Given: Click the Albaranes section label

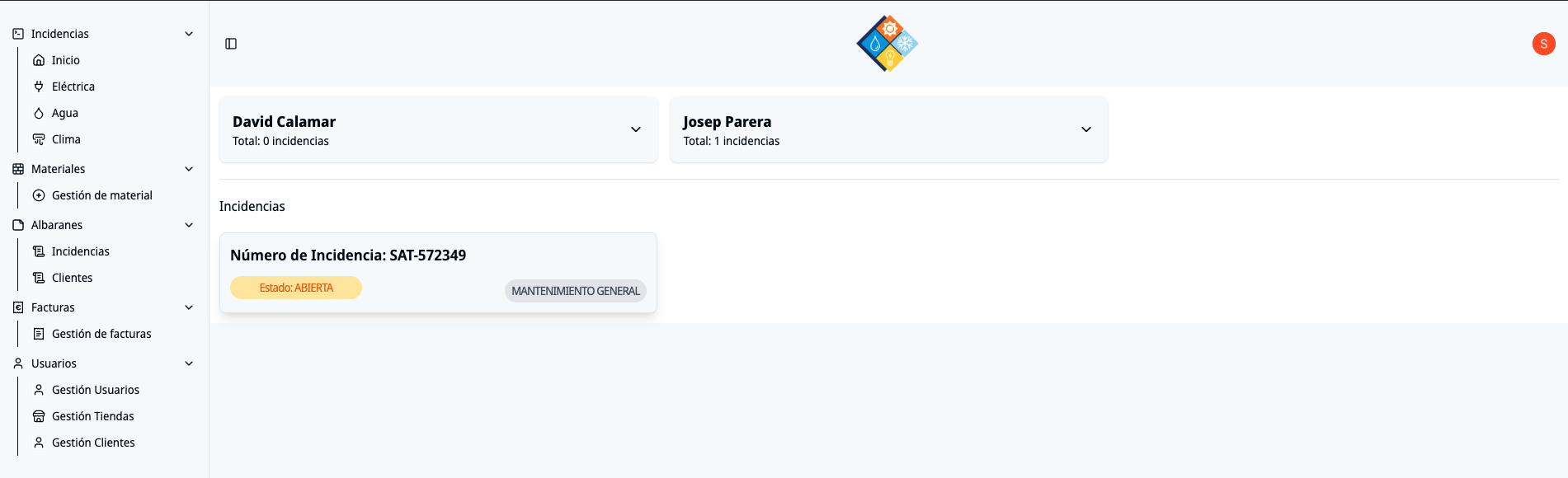Looking at the screenshot, I should click(57, 225).
